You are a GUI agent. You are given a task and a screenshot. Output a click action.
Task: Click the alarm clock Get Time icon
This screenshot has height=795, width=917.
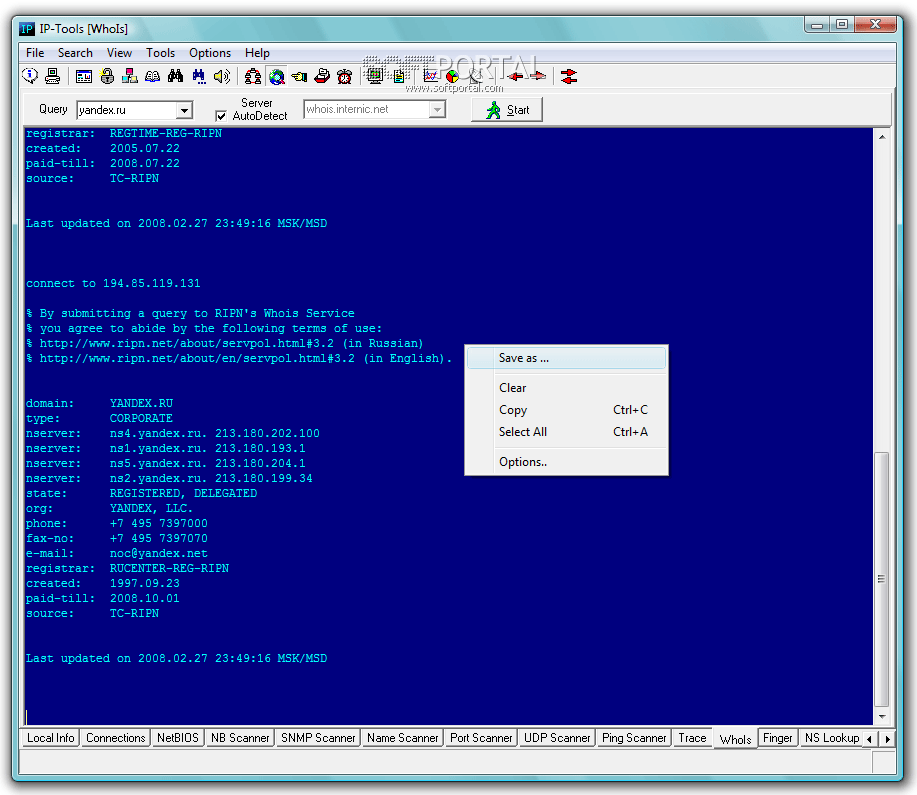point(344,76)
